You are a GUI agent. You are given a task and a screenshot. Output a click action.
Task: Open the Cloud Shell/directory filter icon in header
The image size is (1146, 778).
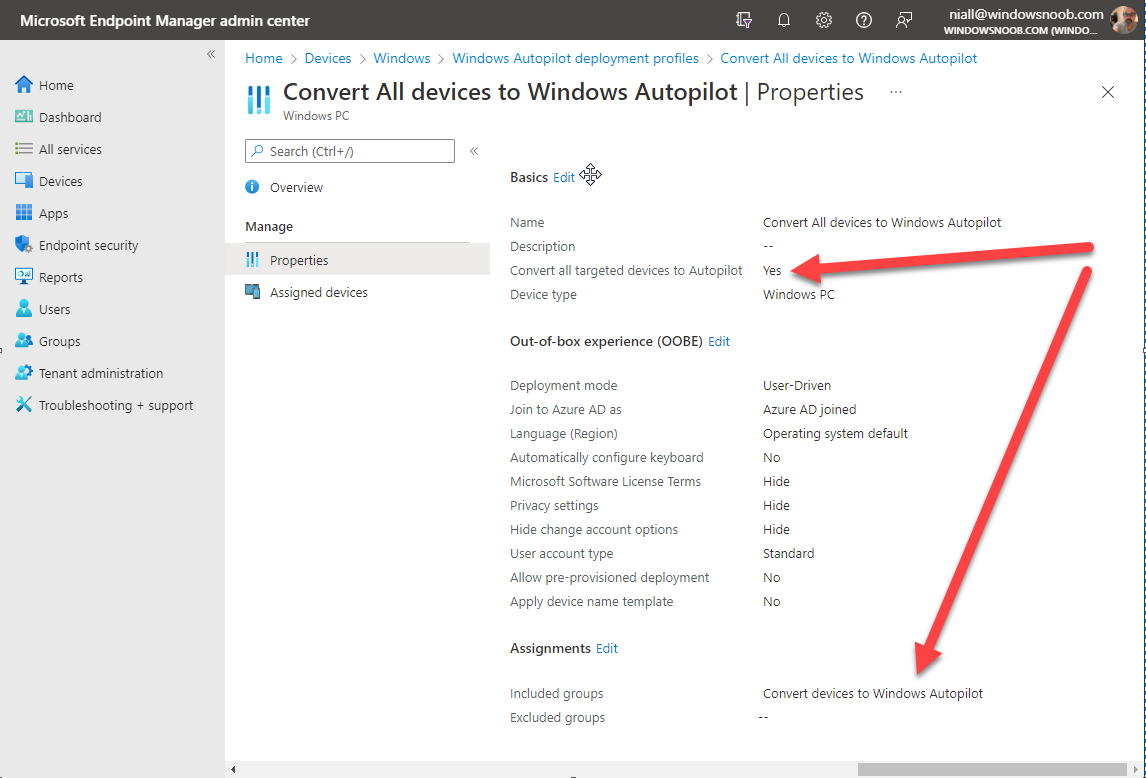click(x=744, y=20)
